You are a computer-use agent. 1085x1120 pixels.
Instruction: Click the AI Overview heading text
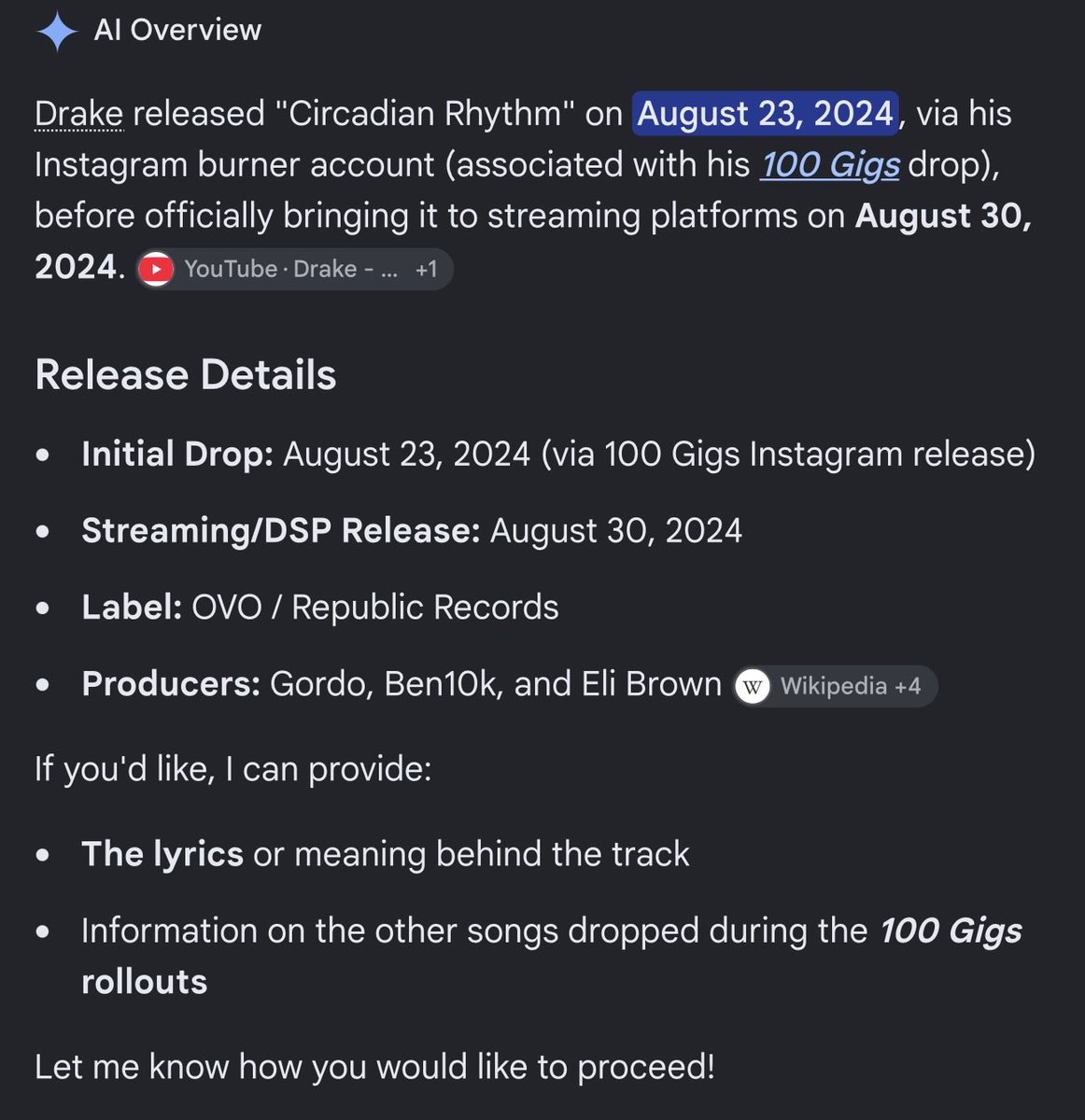177,31
